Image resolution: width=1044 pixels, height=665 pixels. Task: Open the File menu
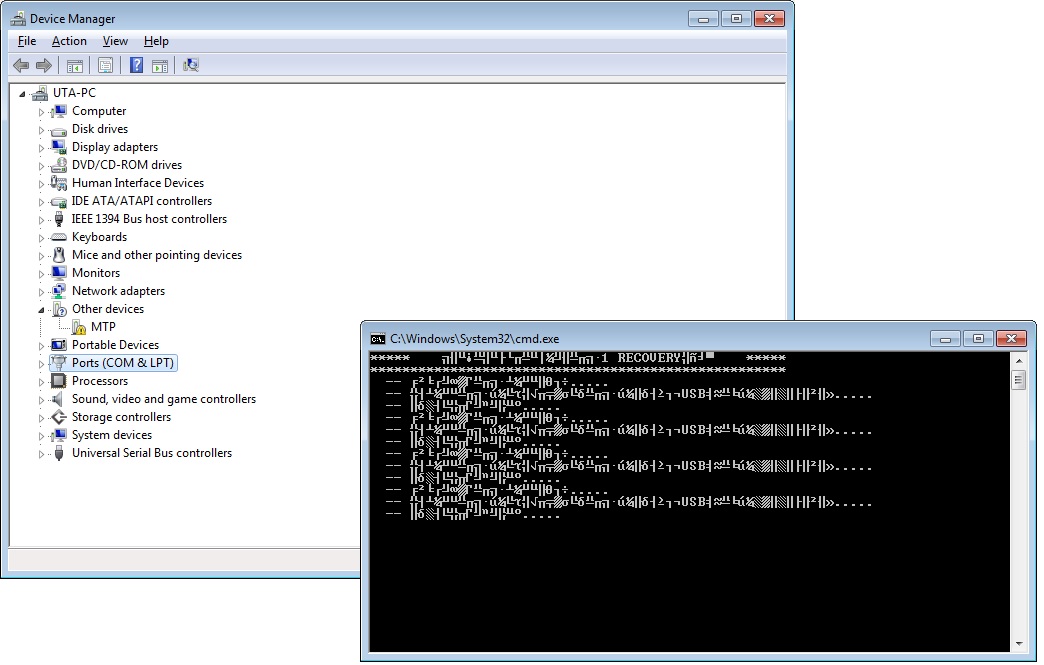[27, 41]
